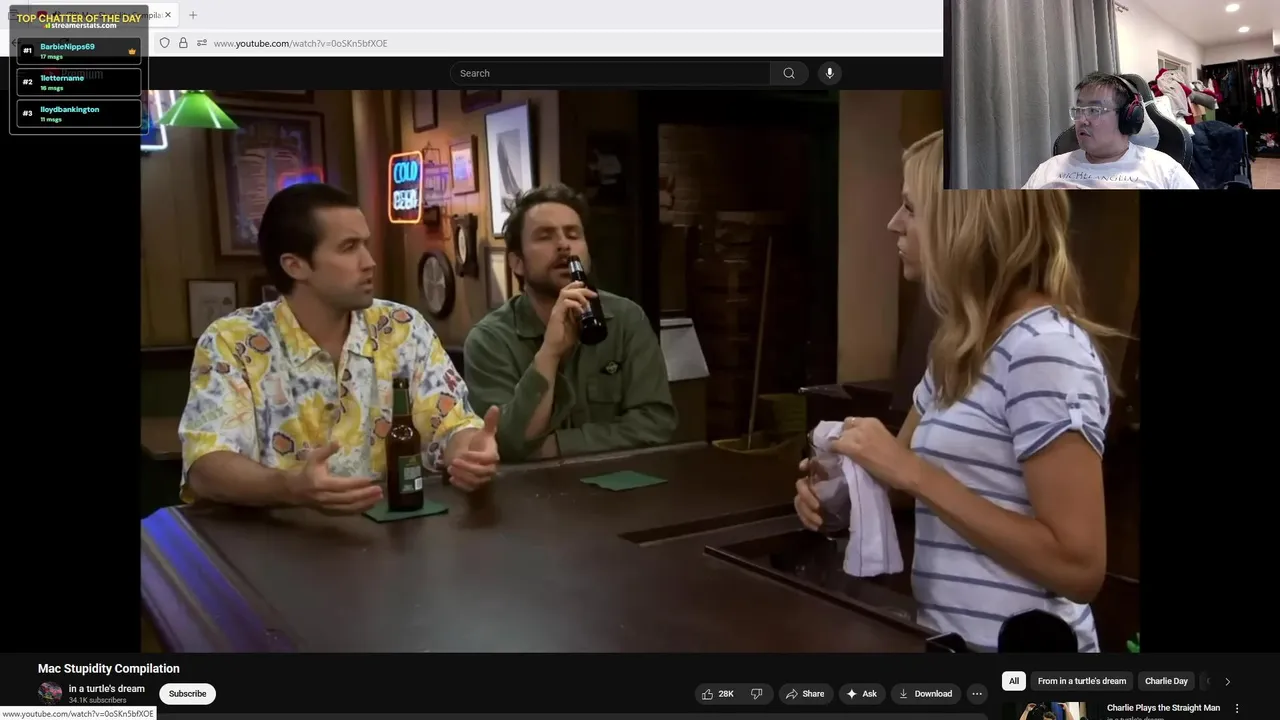Click the magnifier search button
This screenshot has width=1280, height=720.
coord(789,73)
